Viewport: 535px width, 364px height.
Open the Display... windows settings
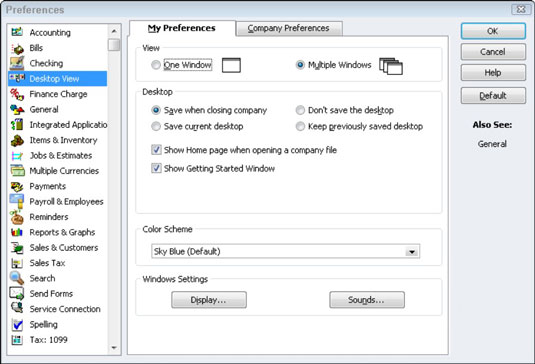pyautogui.click(x=209, y=300)
